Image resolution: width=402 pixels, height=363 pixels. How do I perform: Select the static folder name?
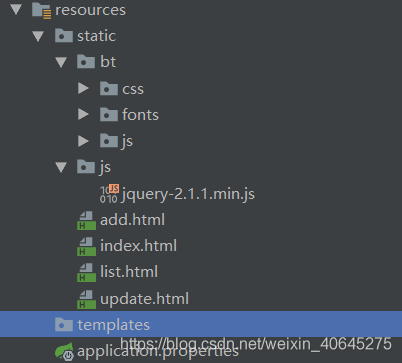[97, 36]
